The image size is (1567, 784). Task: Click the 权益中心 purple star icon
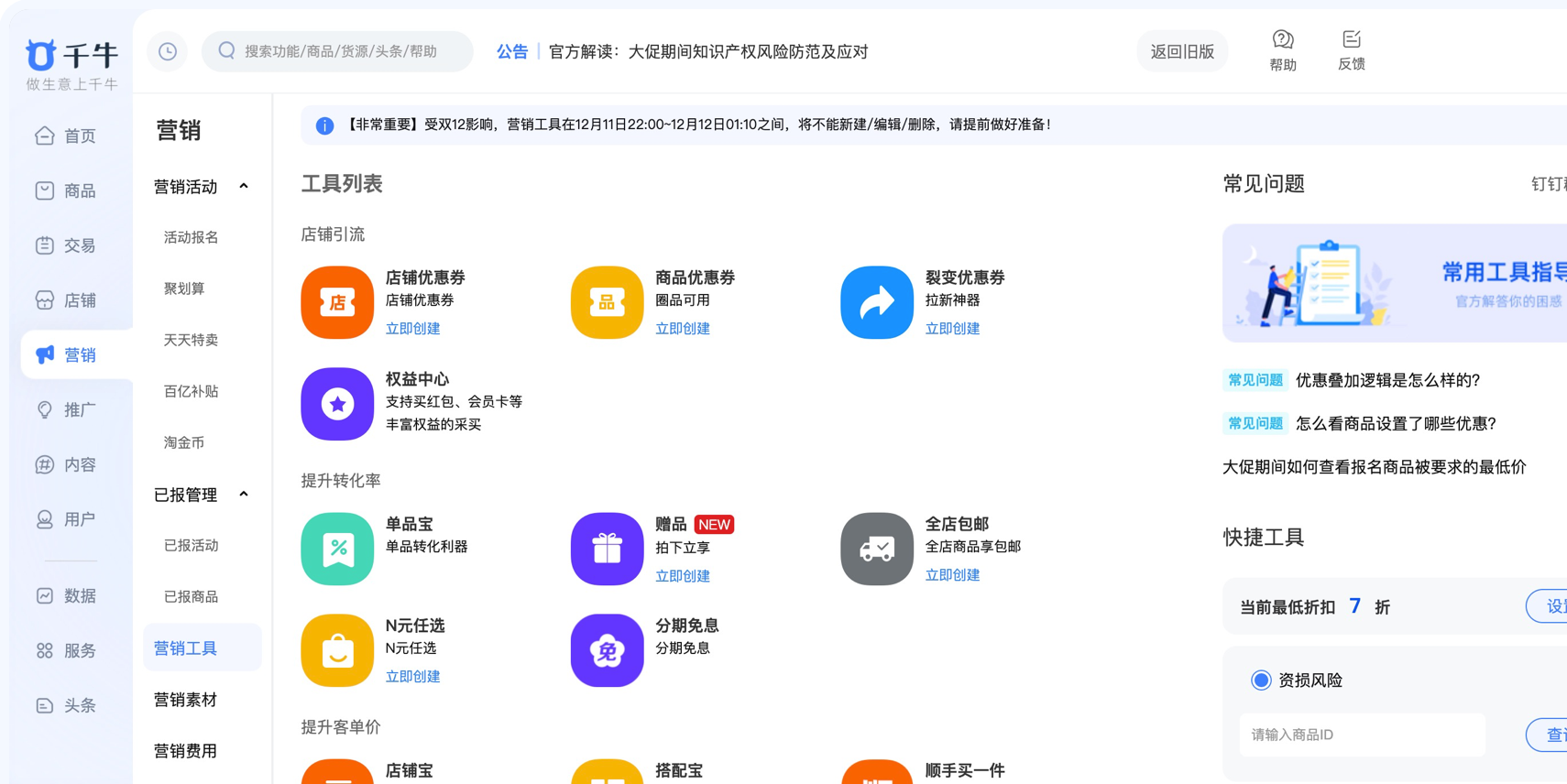click(337, 404)
